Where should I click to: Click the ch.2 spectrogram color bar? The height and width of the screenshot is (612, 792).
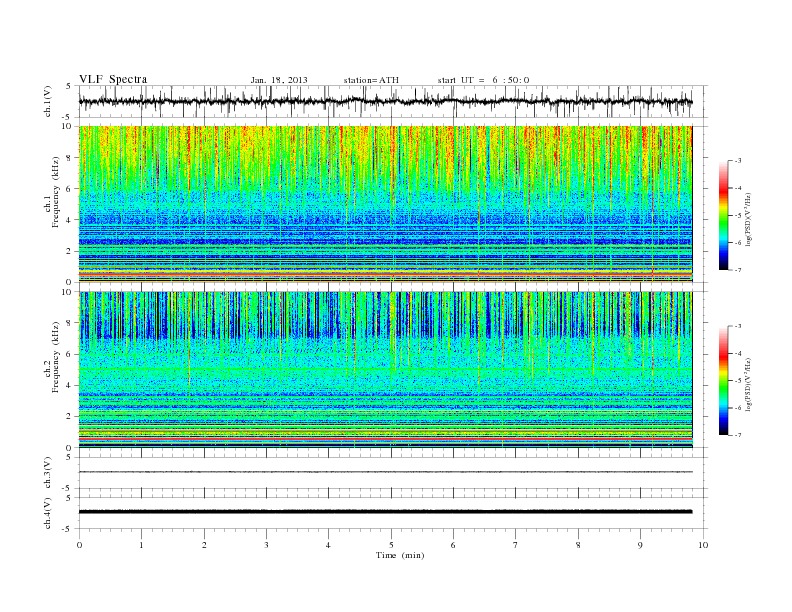723,380
